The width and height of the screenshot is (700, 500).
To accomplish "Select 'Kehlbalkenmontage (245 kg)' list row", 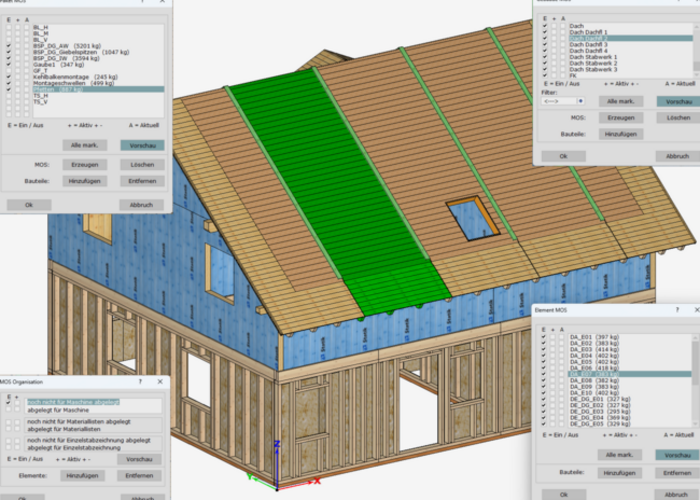I will pyautogui.click(x=98, y=77).
